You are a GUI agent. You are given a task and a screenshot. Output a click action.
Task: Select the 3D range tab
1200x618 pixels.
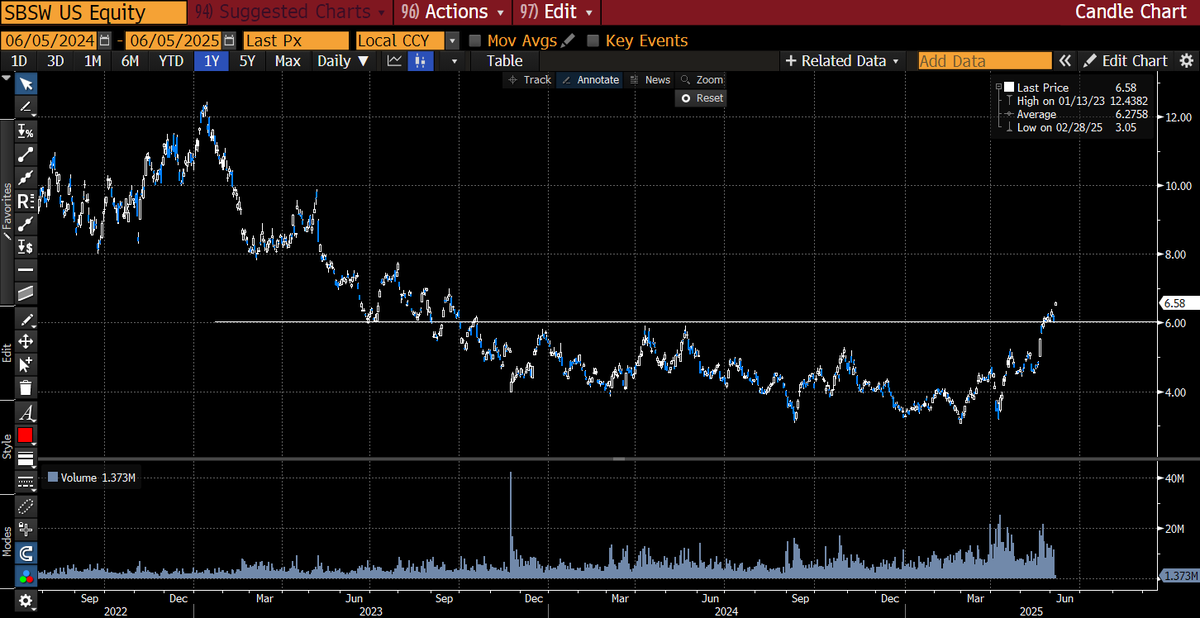pos(55,61)
